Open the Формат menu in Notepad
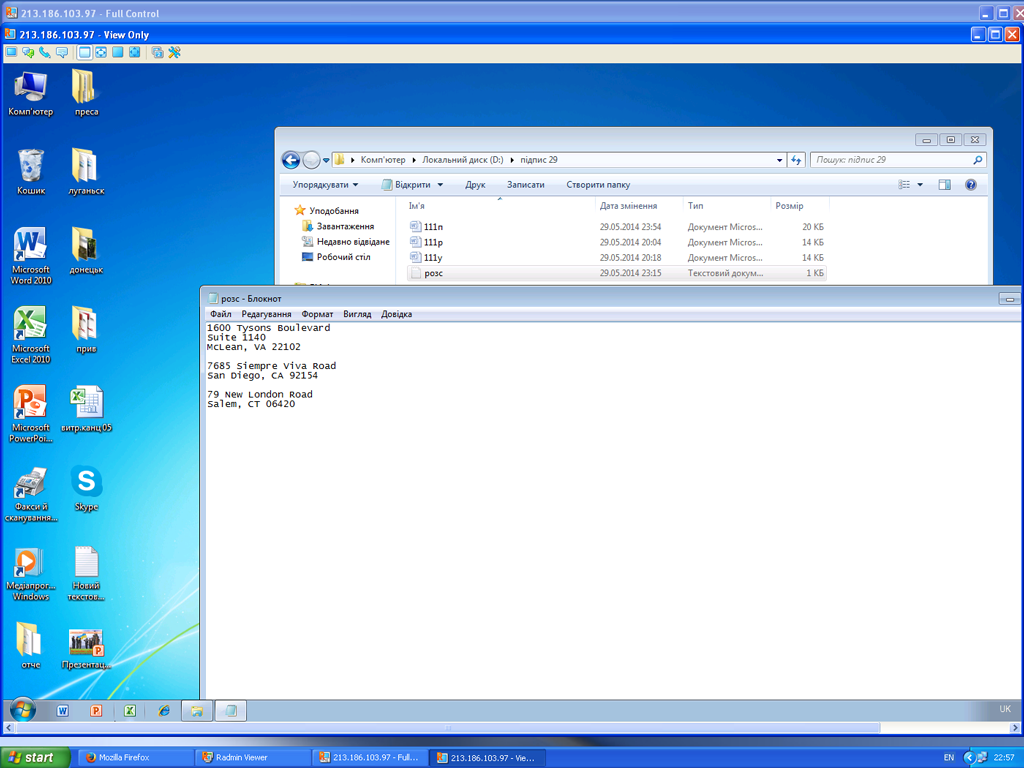1024x768 pixels. [x=317, y=314]
